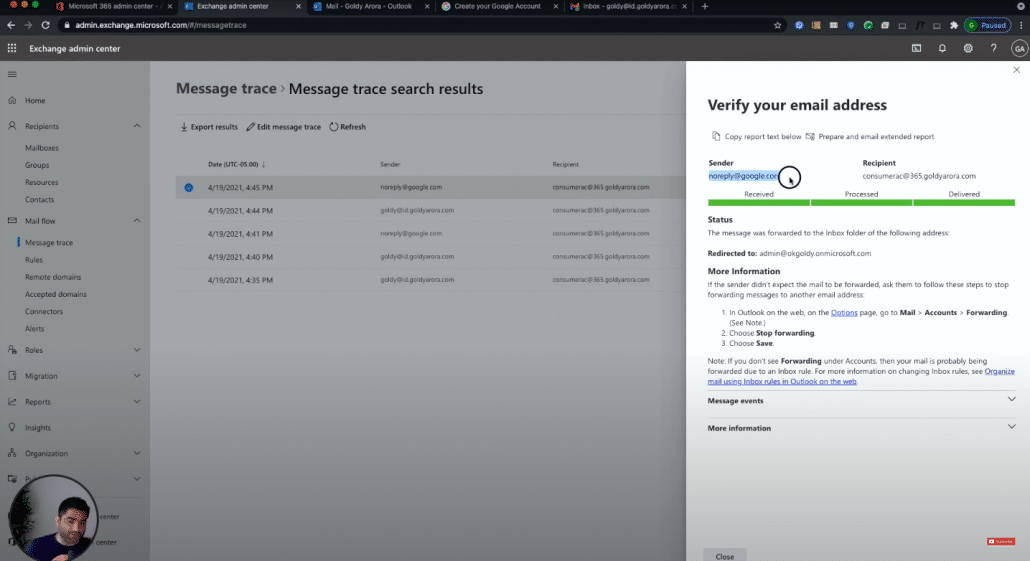Open Resources under Recipients
Screen dimensions: 1030x561
41,182
